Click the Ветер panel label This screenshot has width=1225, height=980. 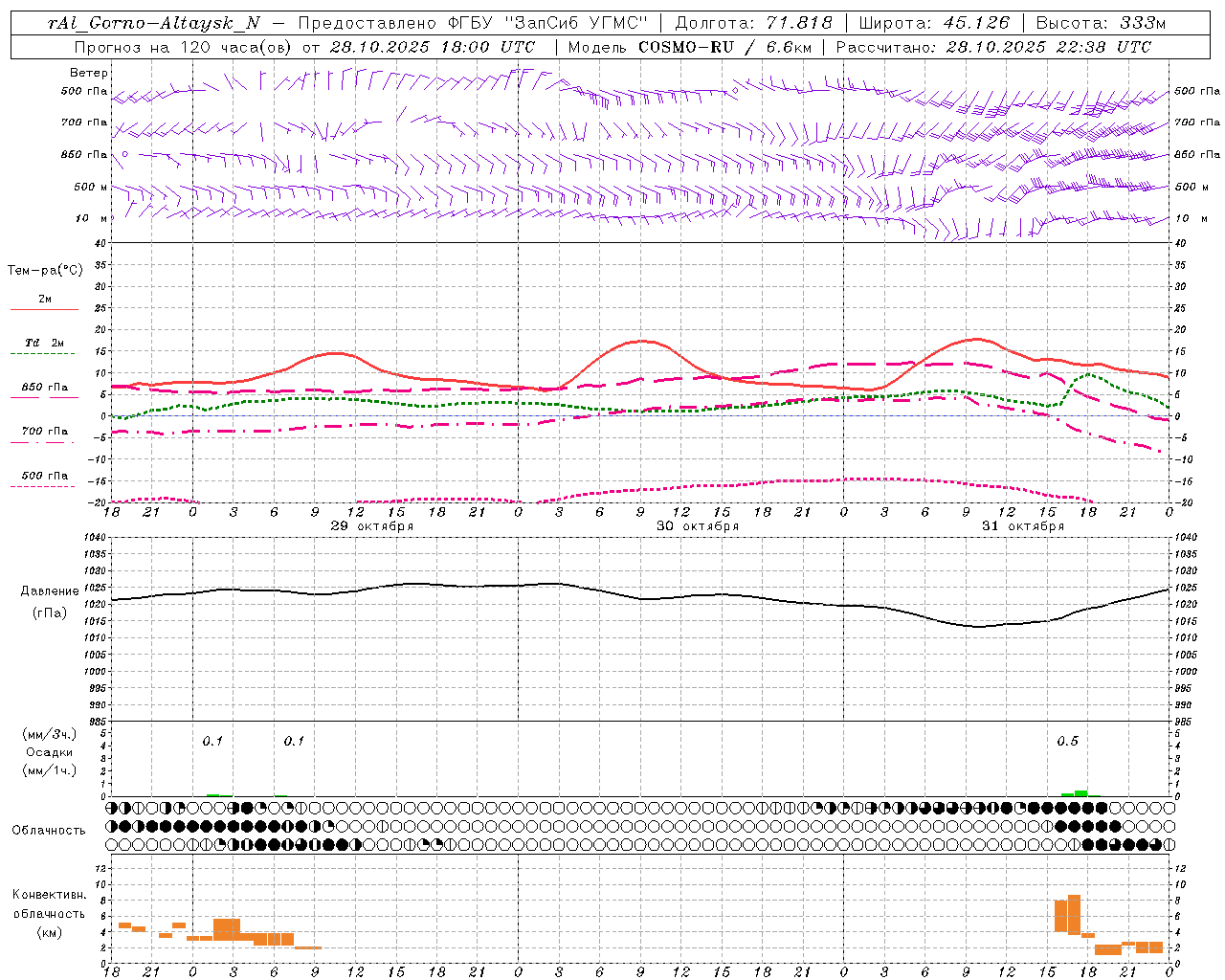[89, 73]
